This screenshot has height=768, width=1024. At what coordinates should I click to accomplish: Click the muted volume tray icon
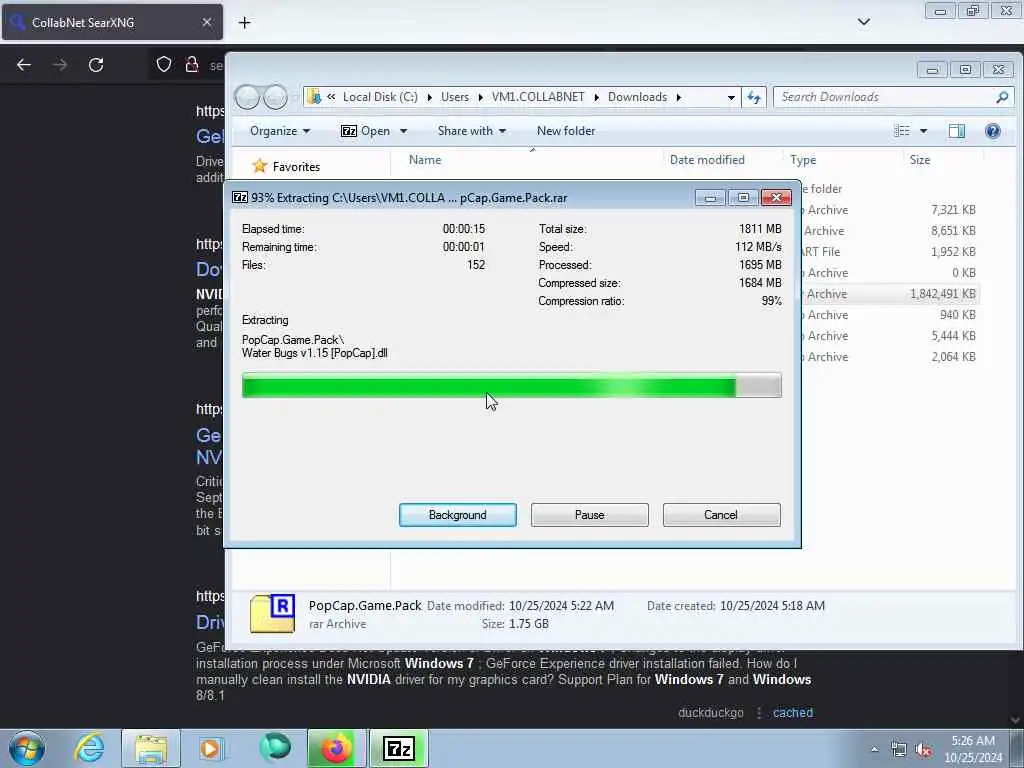pyautogui.click(x=923, y=750)
